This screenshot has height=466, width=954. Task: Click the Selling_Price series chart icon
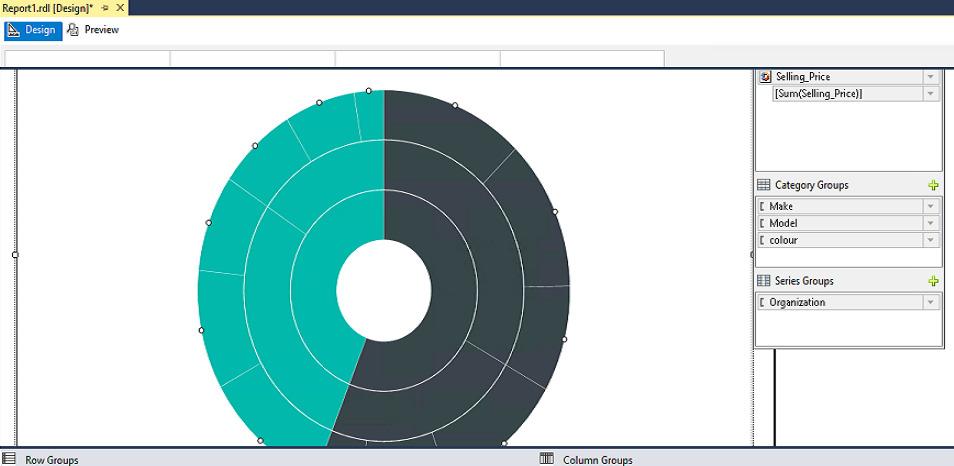[766, 77]
